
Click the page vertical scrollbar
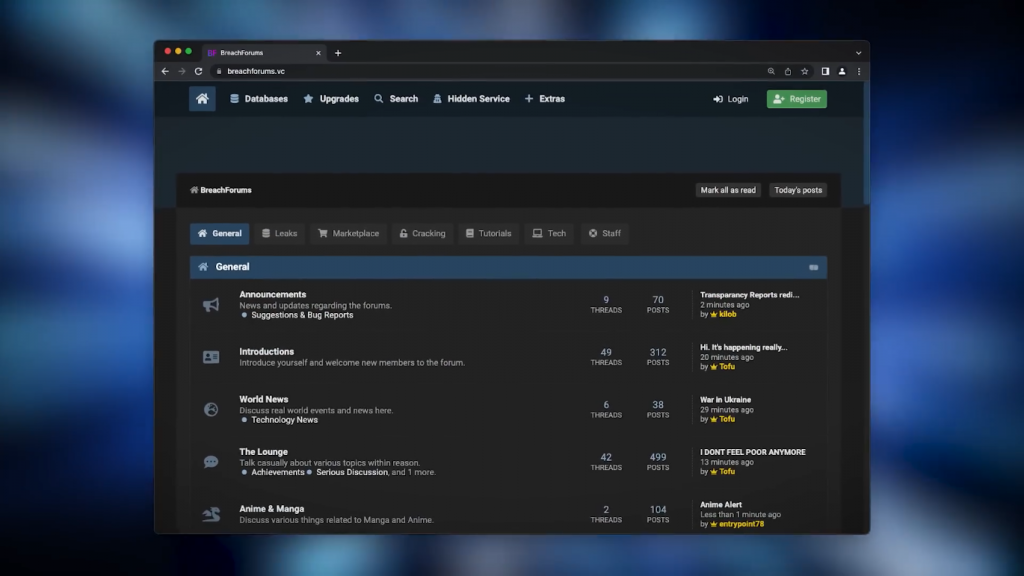(867, 144)
